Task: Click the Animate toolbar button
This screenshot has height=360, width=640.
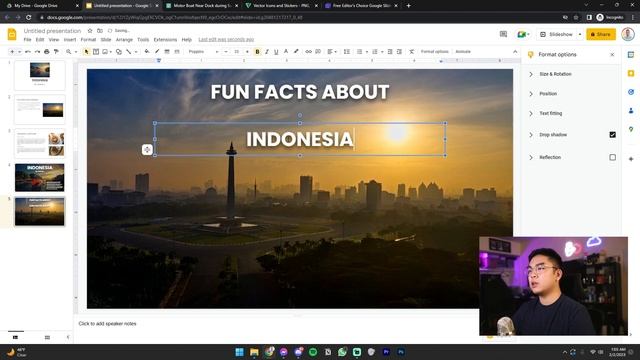Action: (x=463, y=52)
